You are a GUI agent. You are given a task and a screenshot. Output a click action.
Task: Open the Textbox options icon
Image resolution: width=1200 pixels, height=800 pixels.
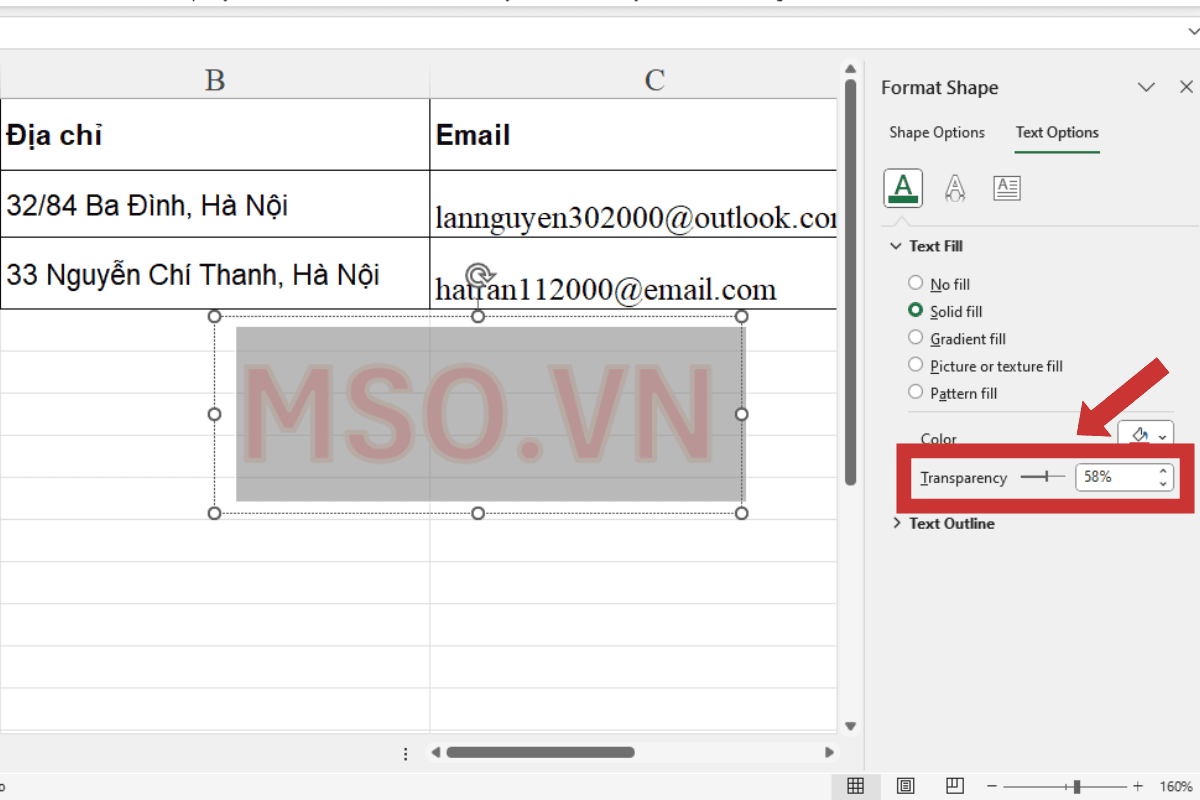[x=1007, y=188]
